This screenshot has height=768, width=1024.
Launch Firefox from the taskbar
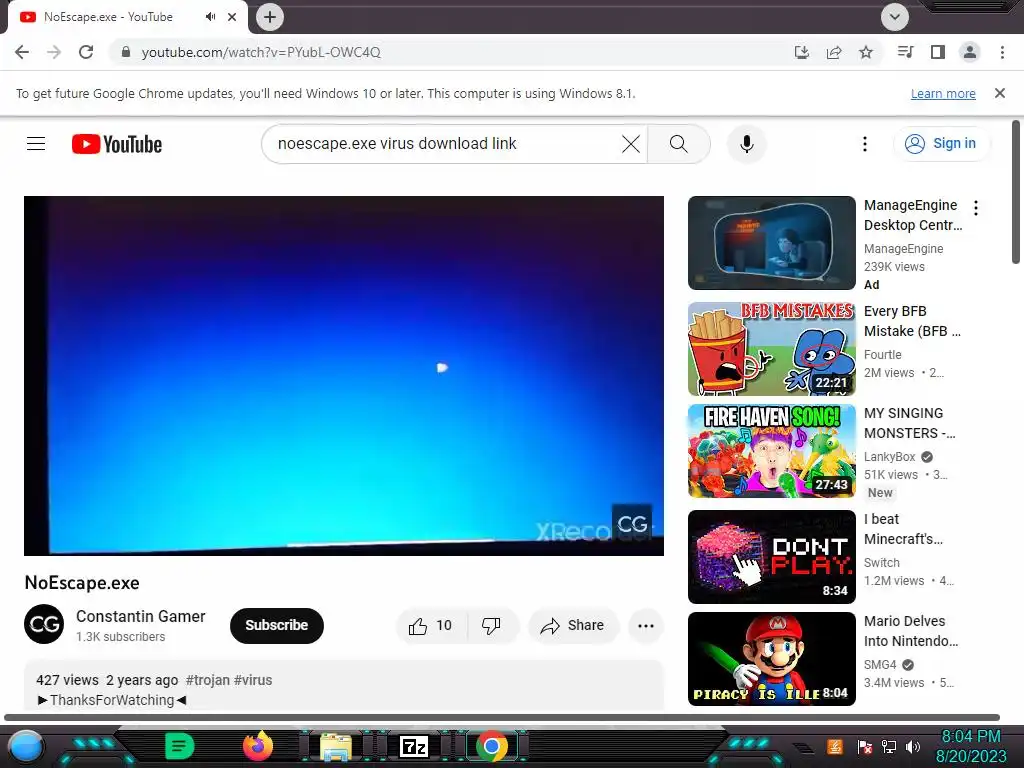[x=258, y=746]
